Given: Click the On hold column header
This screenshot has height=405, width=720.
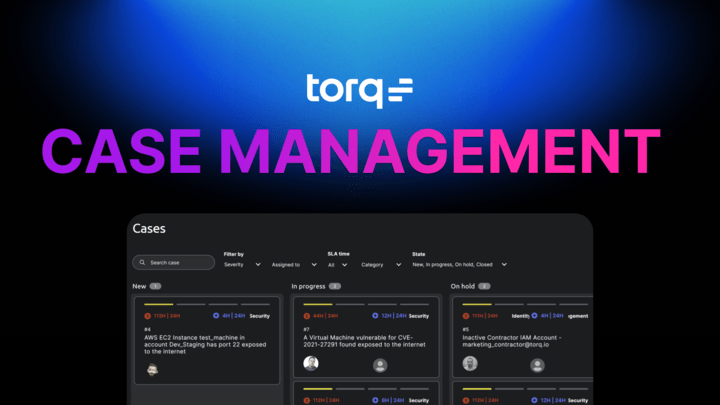Looking at the screenshot, I should 462,287.
